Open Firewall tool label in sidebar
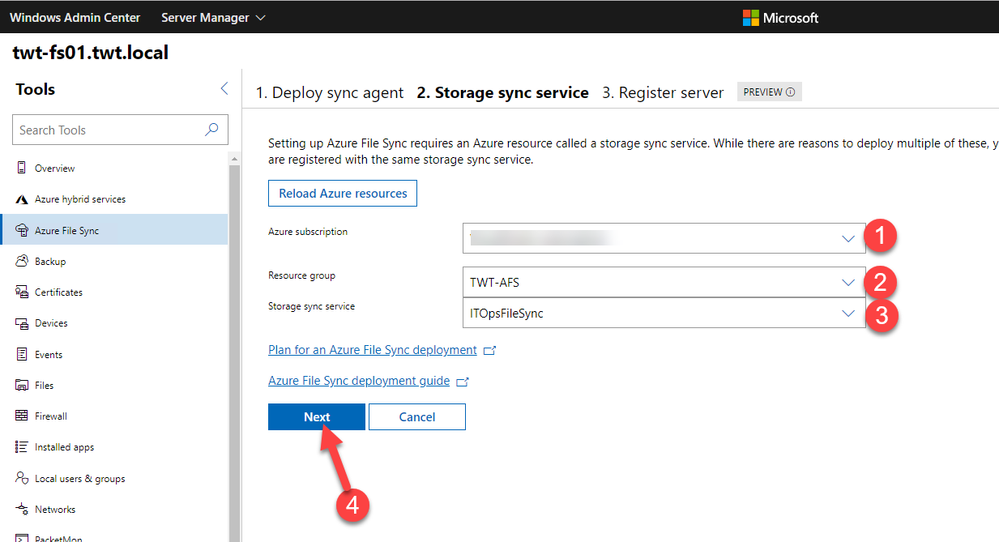999x542 pixels. point(51,417)
